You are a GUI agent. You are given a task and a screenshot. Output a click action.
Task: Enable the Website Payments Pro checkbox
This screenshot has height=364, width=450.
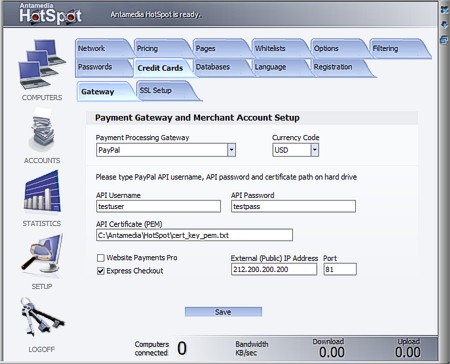[x=101, y=258]
